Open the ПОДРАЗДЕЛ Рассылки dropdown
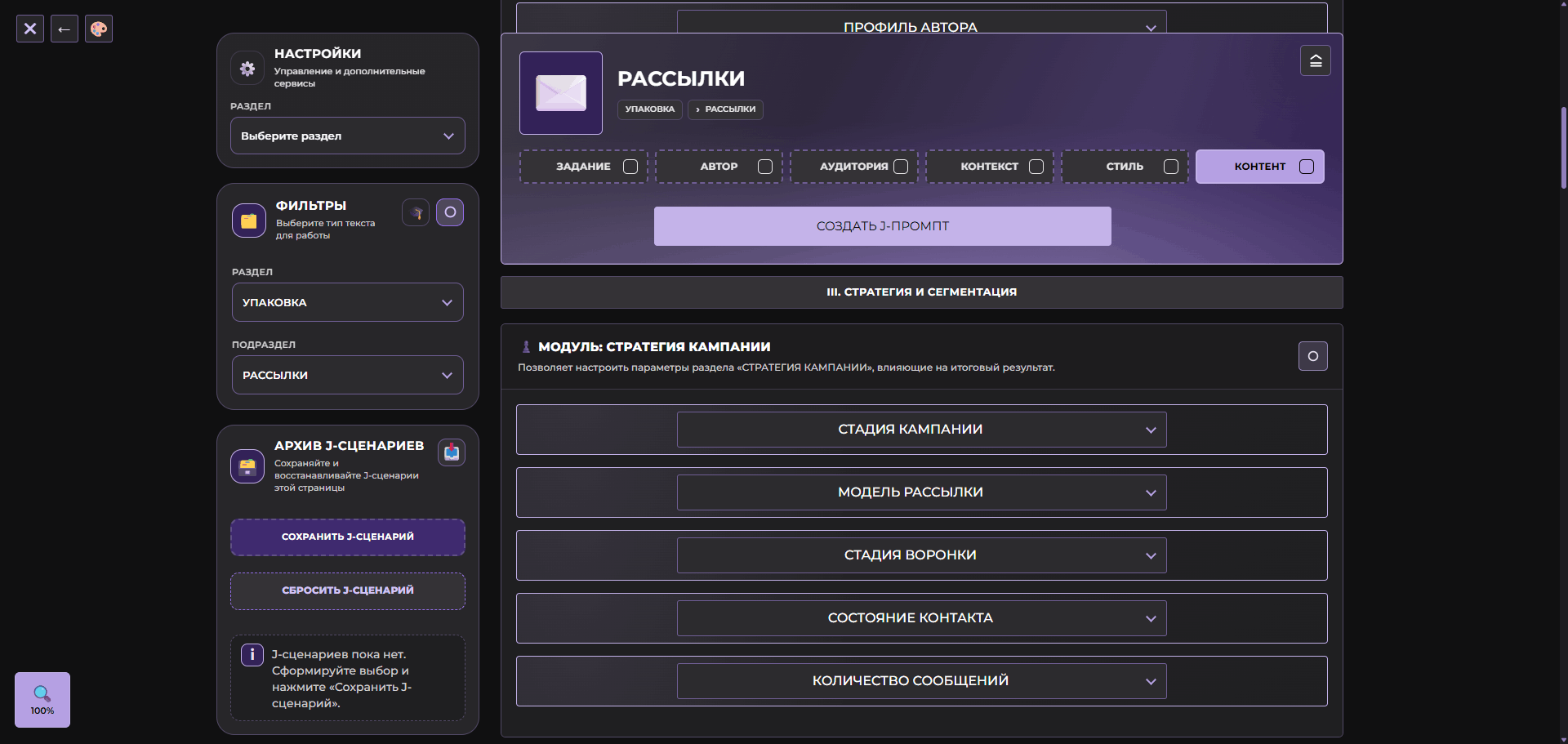Screen dimensions: 1568x744 348,375
